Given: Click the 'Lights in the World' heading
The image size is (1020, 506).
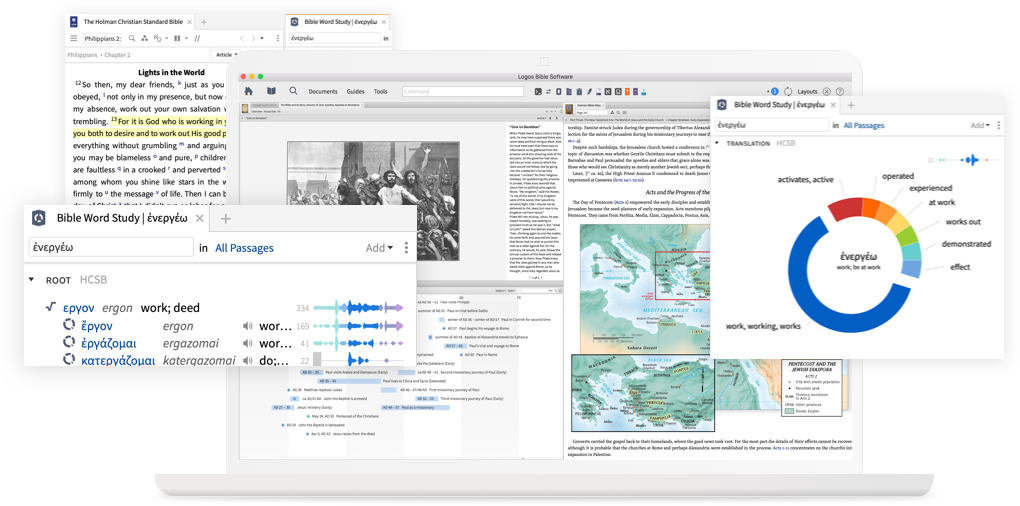Looking at the screenshot, I should (172, 72).
